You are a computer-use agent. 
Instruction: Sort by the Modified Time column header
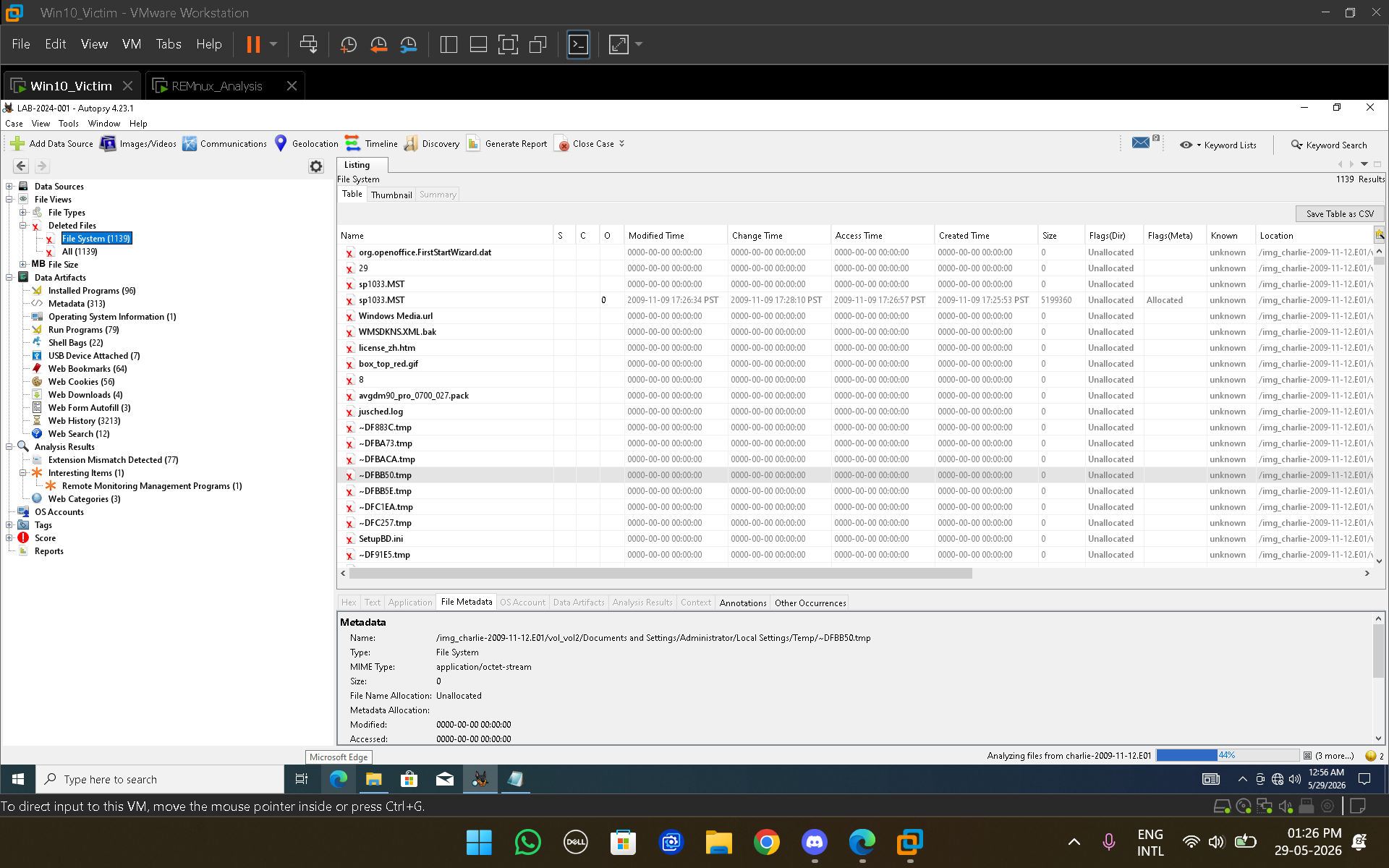[x=676, y=236]
